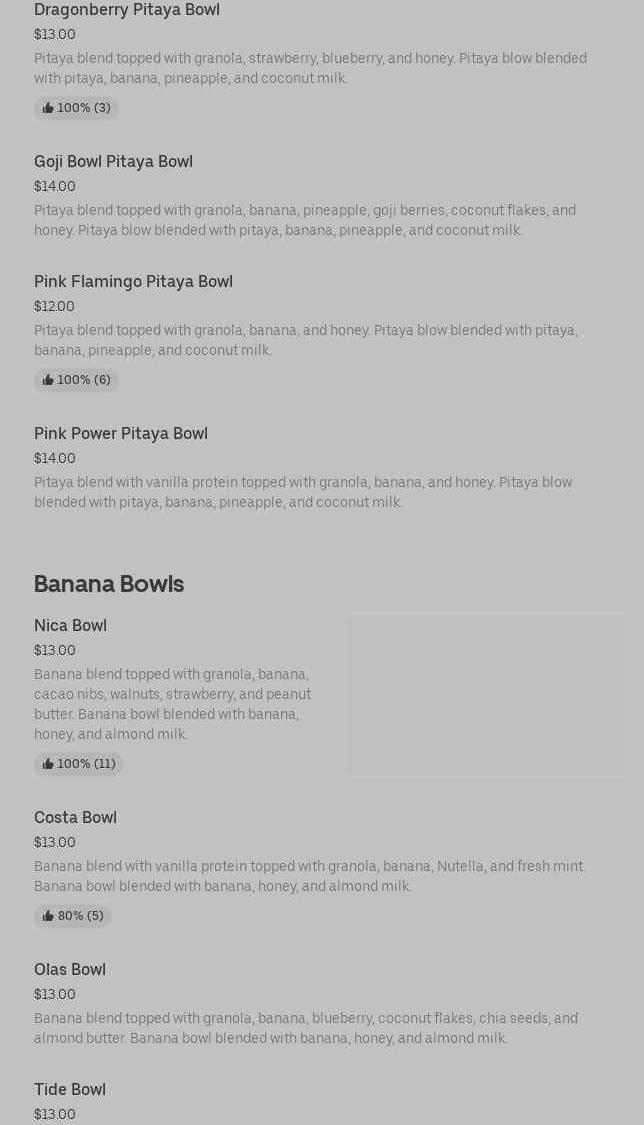
Task: Choose the Pink Power Pitaya Bowl title
Action: point(121,433)
